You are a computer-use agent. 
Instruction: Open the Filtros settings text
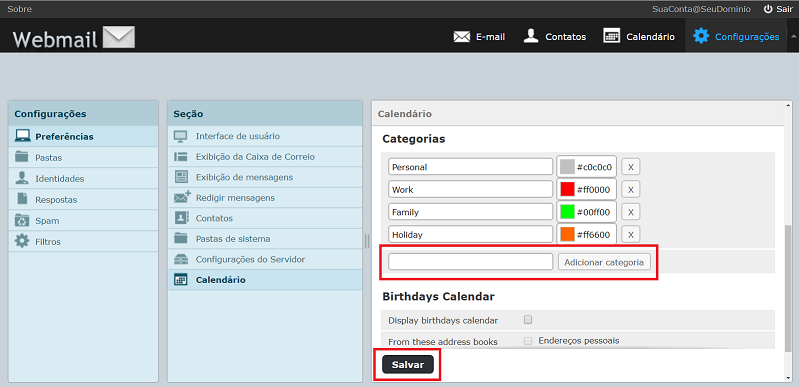(x=48, y=242)
